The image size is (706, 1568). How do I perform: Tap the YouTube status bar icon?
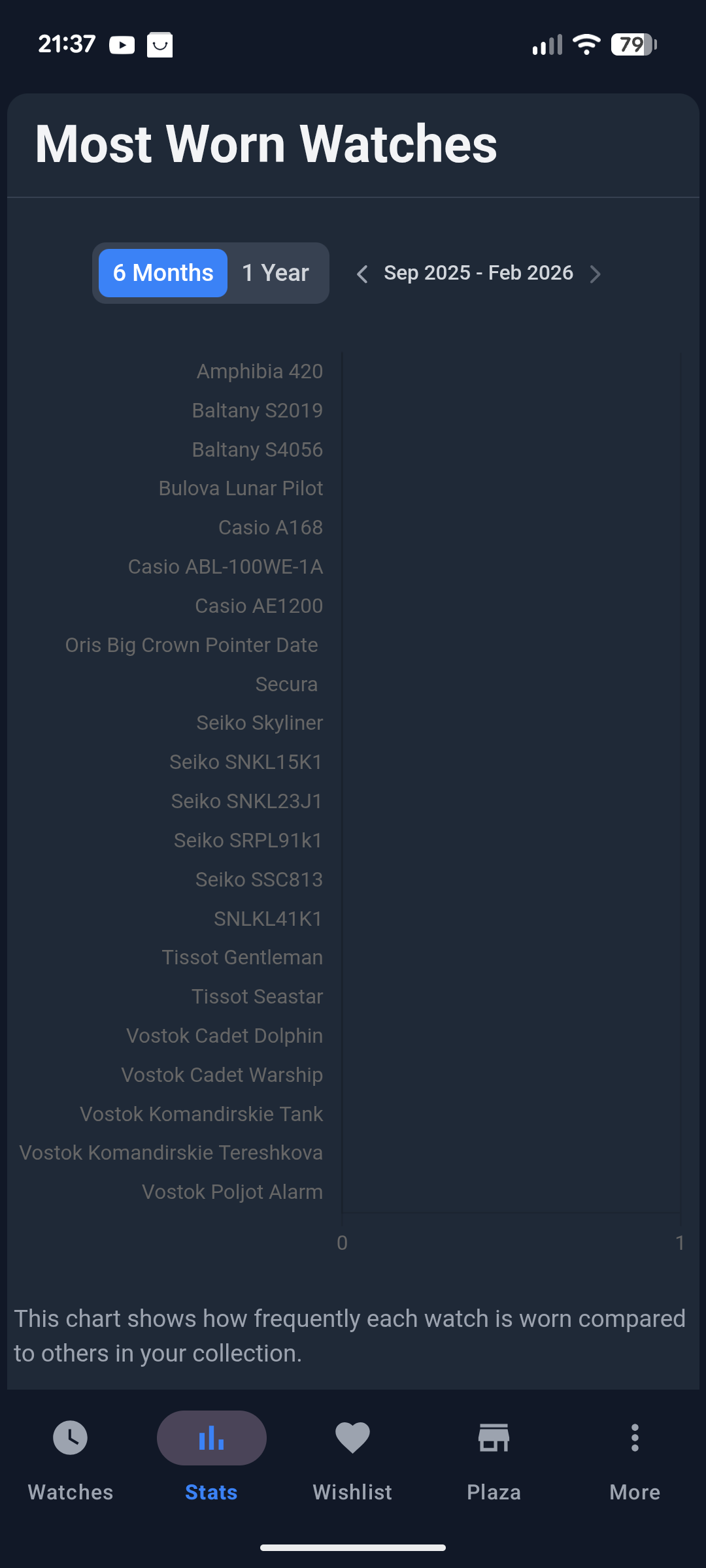point(122,45)
